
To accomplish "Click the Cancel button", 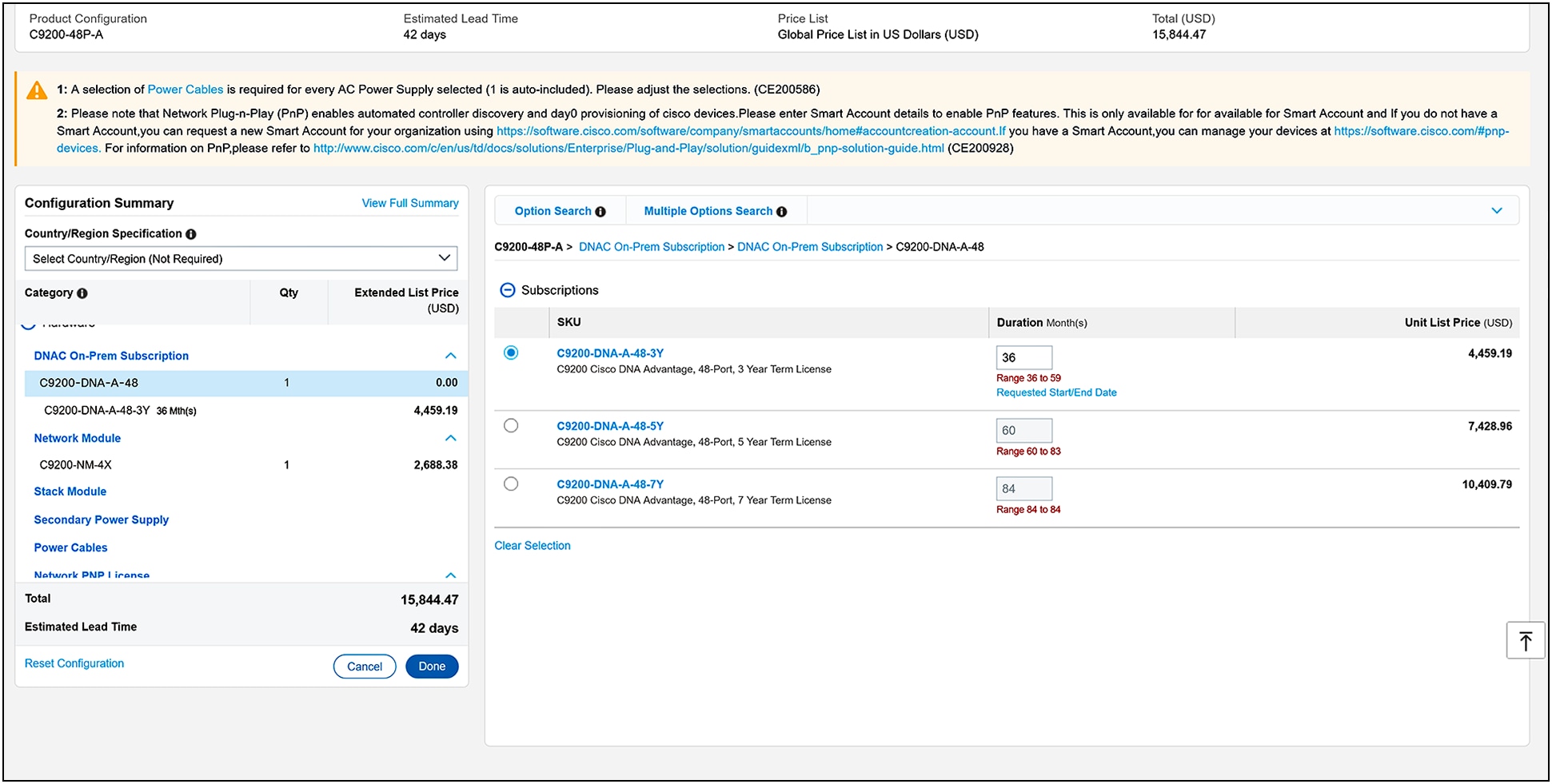I will 365,667.
